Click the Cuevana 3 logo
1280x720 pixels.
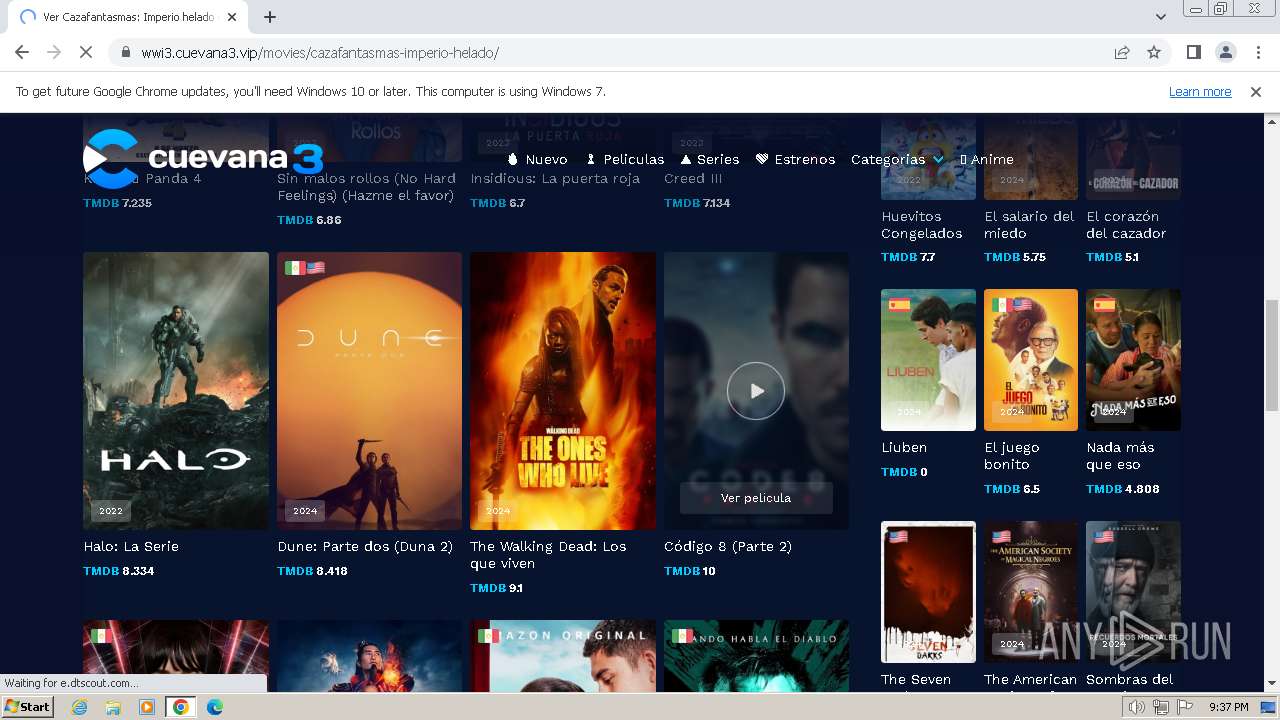click(203, 158)
